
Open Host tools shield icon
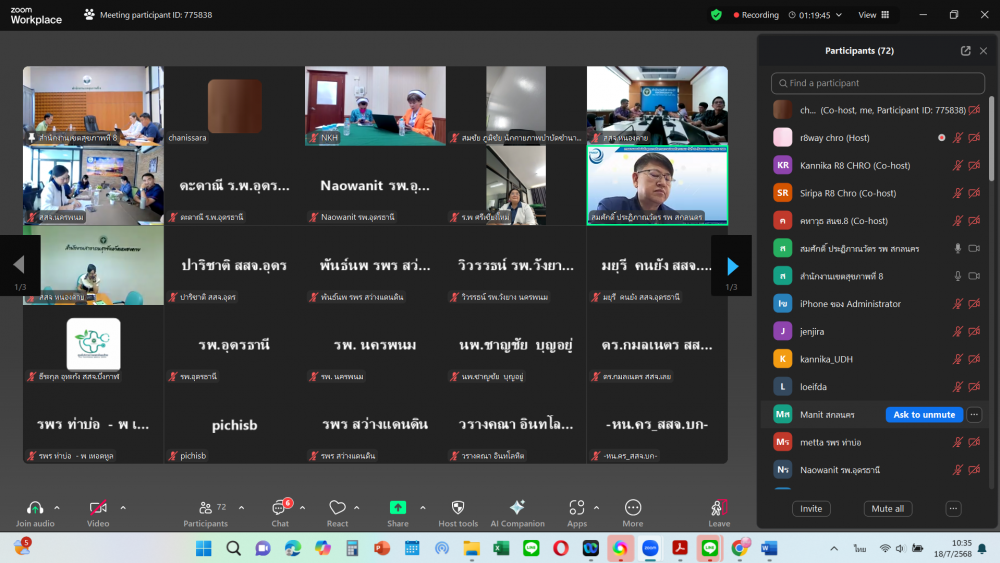pos(458,508)
